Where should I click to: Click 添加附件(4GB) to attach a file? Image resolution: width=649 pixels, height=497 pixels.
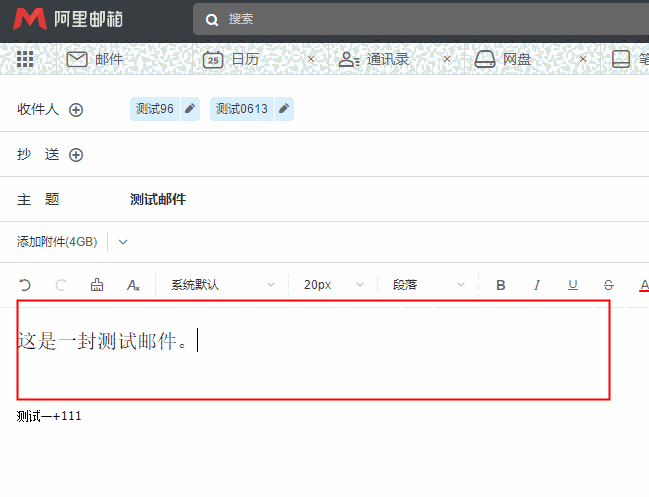coord(57,242)
